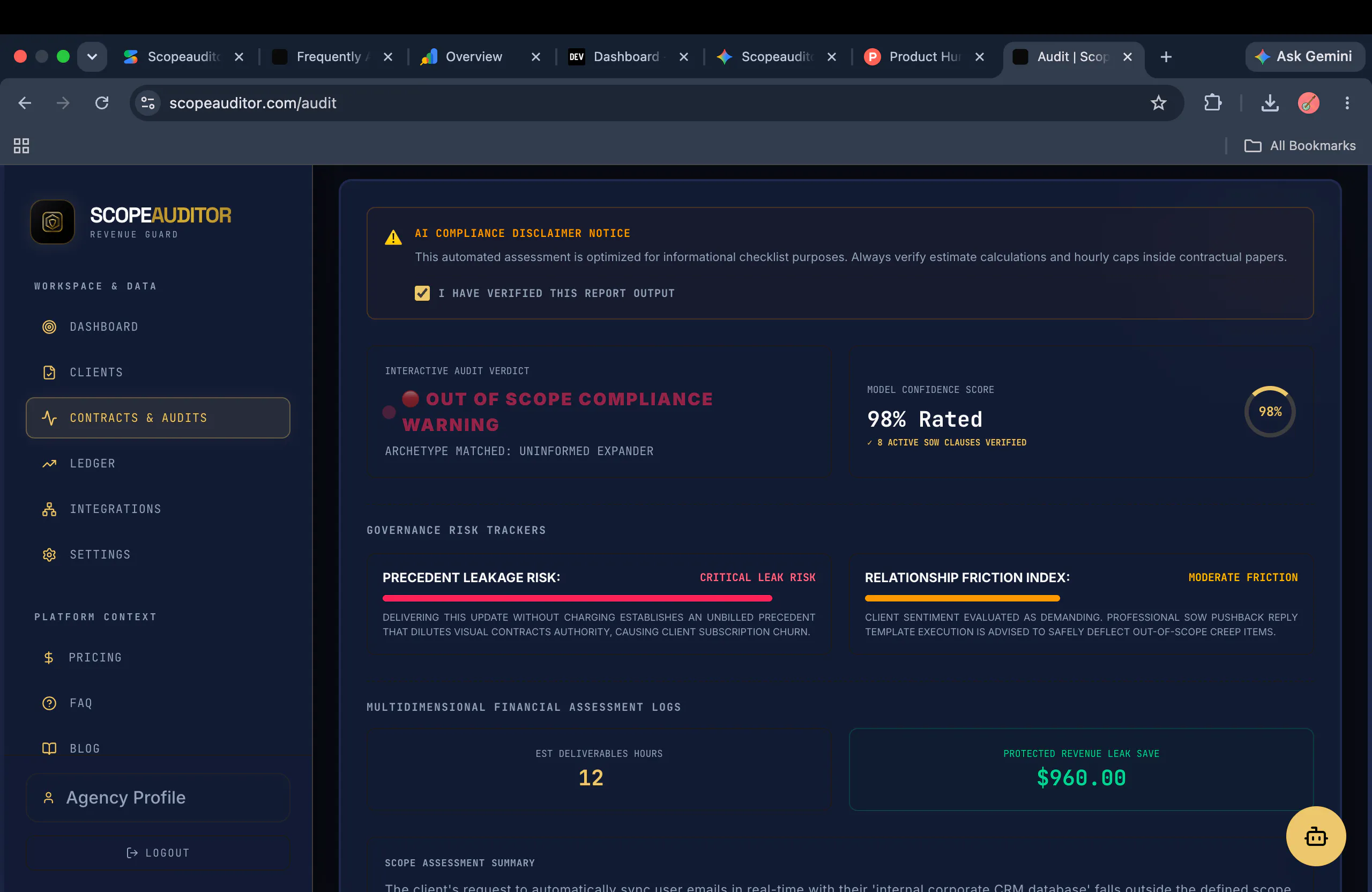Open the Extensions puzzle icon
1372x892 pixels.
(1212, 103)
